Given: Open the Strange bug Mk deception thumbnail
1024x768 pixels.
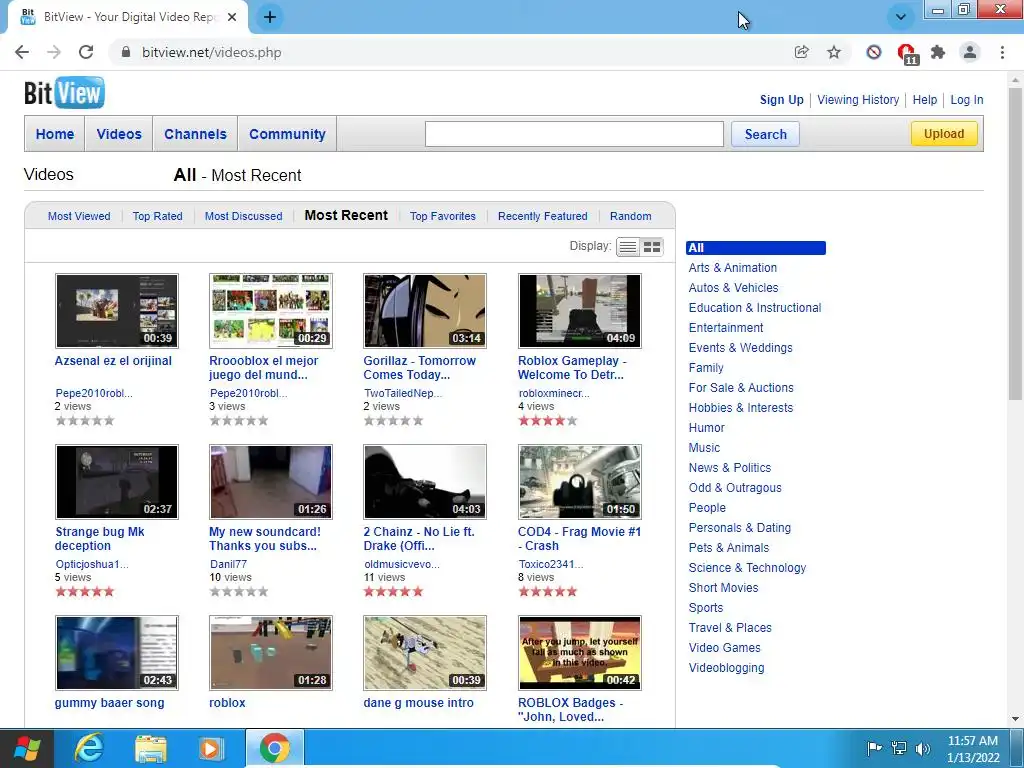Looking at the screenshot, I should tap(117, 482).
